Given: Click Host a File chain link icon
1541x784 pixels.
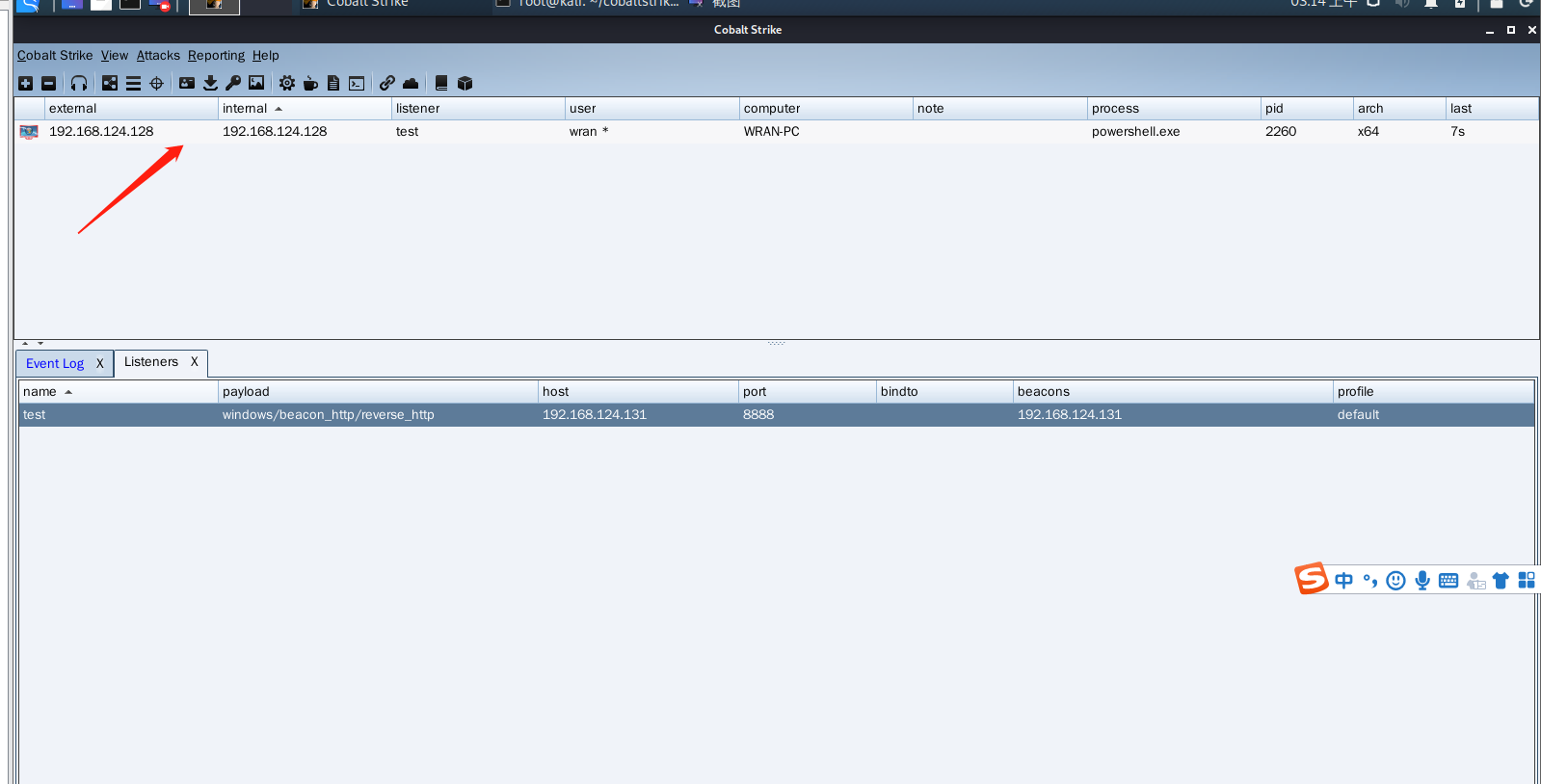Looking at the screenshot, I should [387, 84].
